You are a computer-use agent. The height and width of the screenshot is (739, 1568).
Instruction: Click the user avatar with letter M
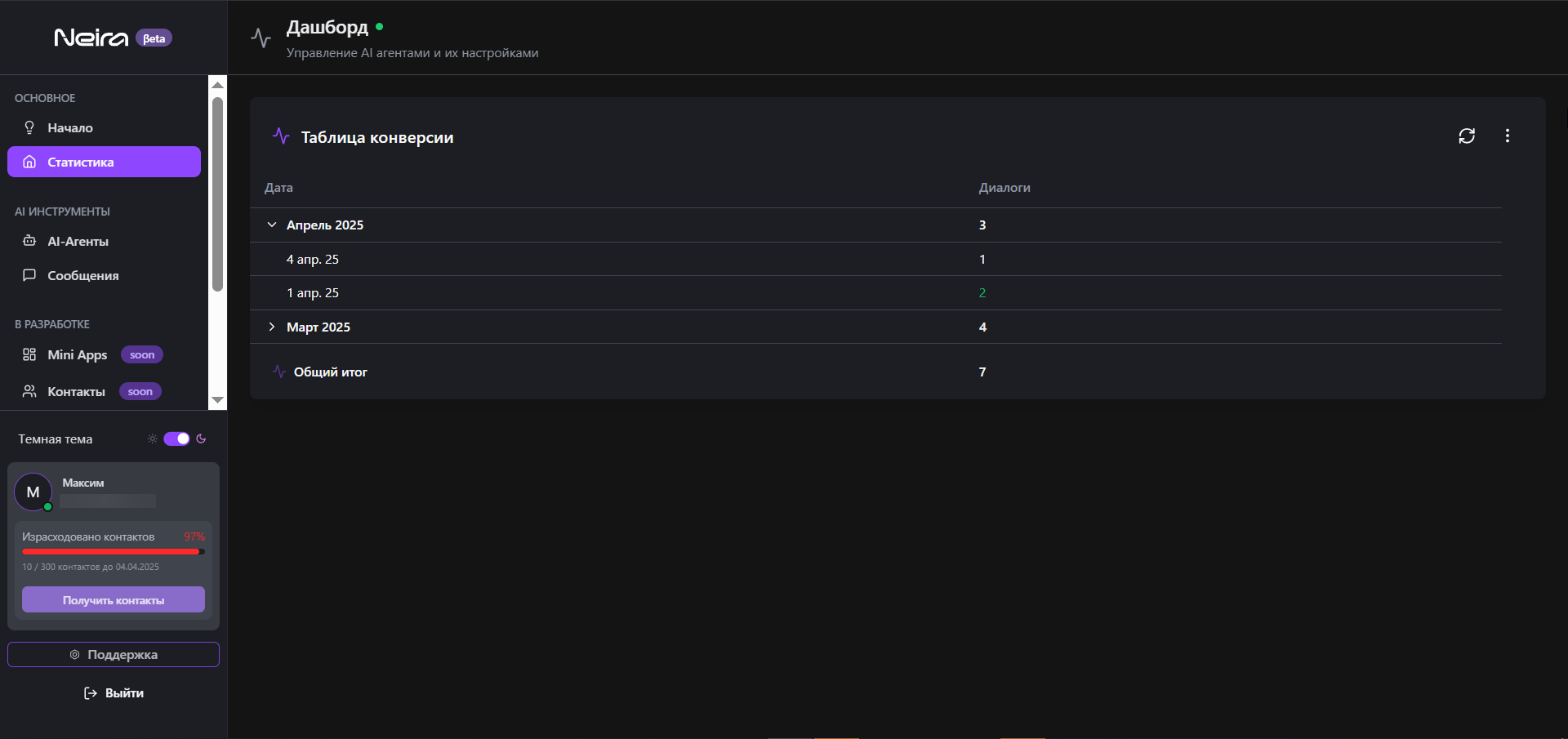coord(33,492)
